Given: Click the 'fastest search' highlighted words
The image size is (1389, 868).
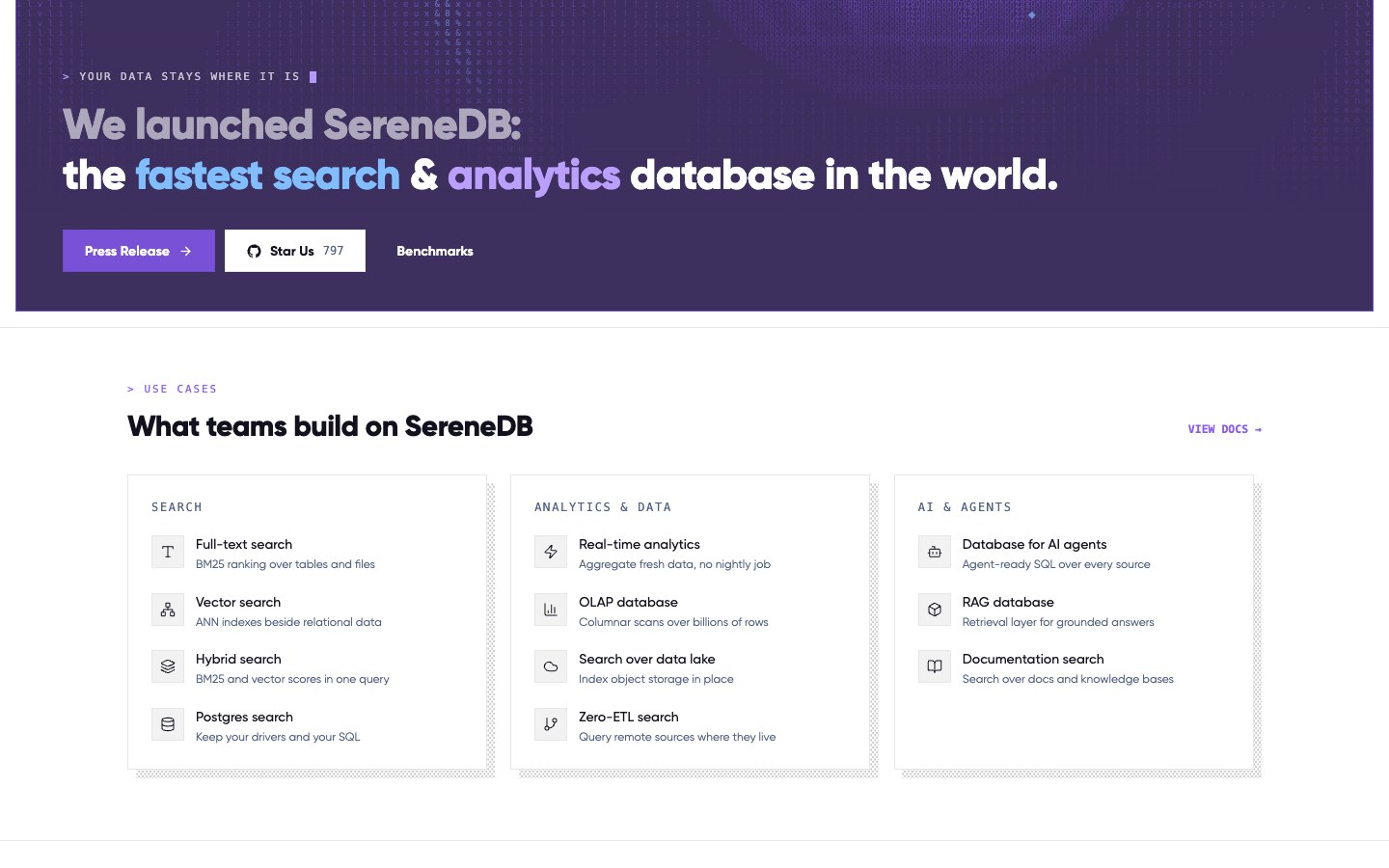Looking at the screenshot, I should [267, 176].
